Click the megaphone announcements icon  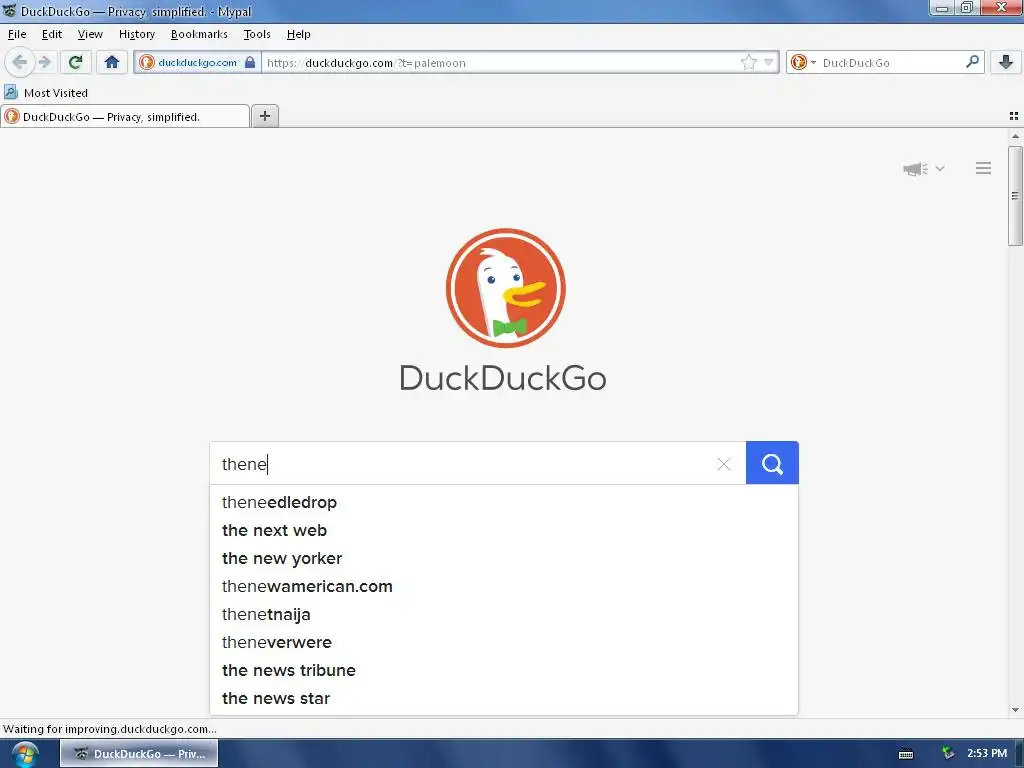point(916,168)
